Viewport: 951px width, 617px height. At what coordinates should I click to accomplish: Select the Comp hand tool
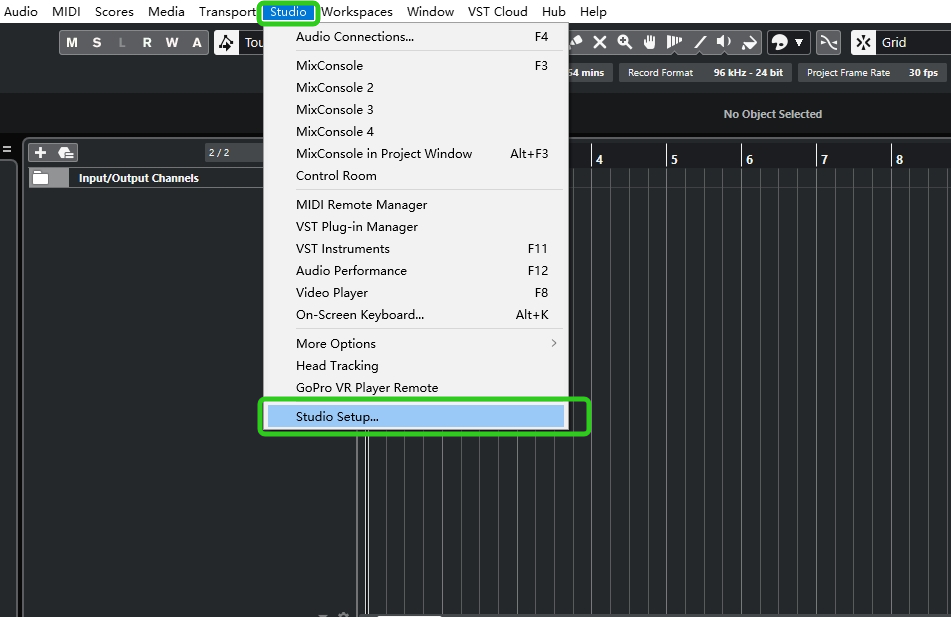click(x=650, y=42)
